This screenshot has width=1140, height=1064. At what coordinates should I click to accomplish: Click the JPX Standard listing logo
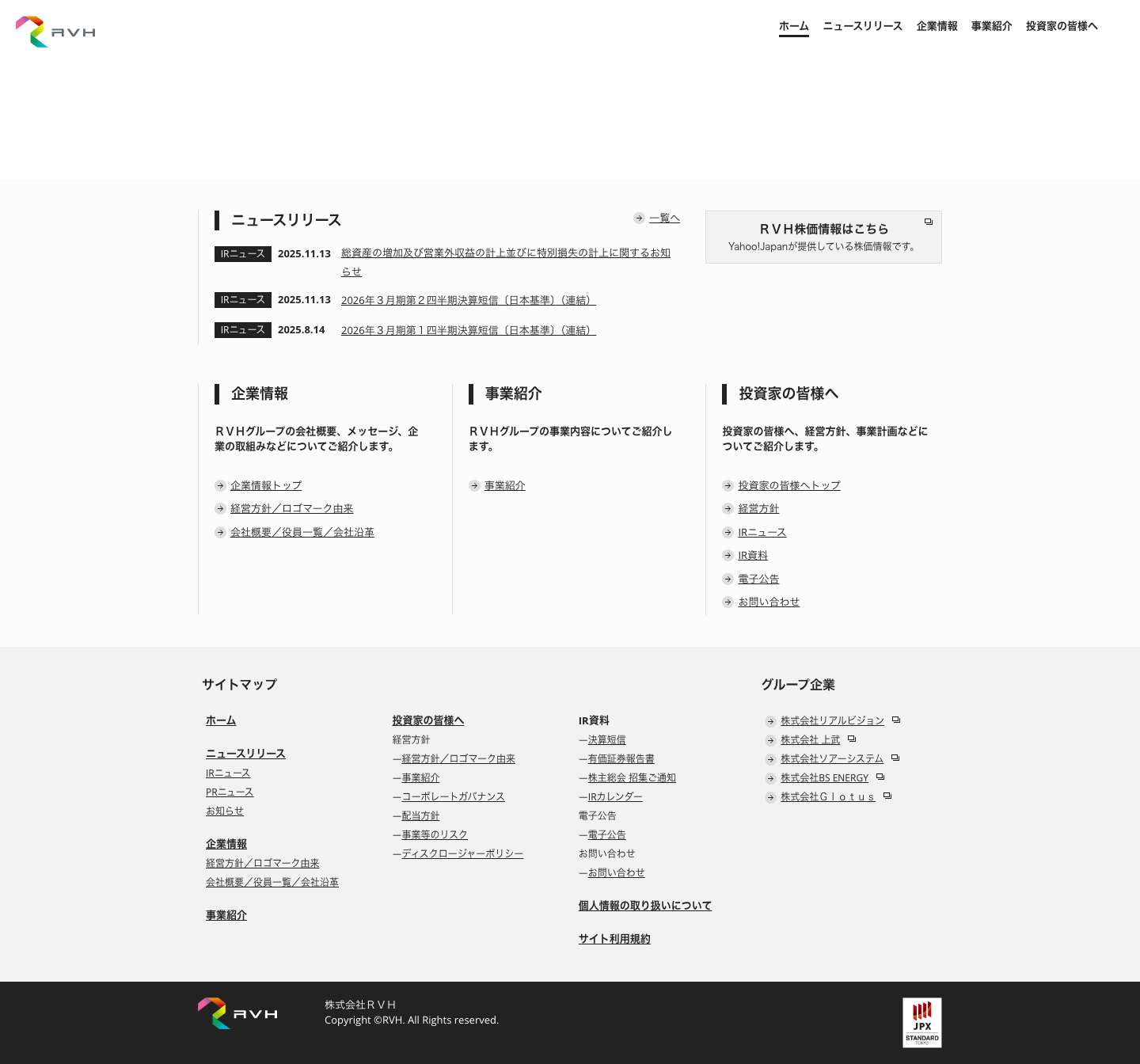(921, 1022)
